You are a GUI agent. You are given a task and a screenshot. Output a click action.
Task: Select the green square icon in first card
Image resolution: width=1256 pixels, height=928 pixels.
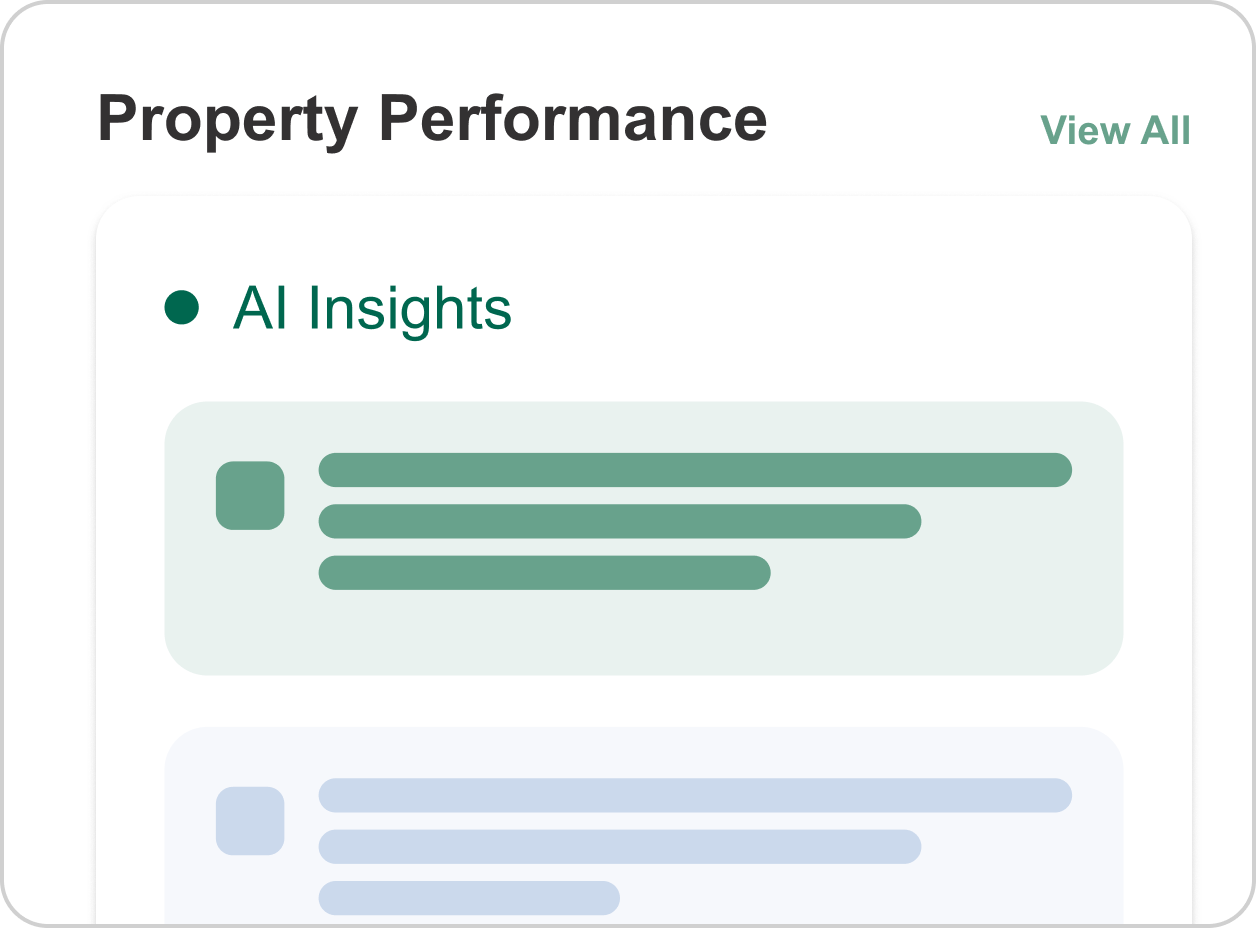250,495
